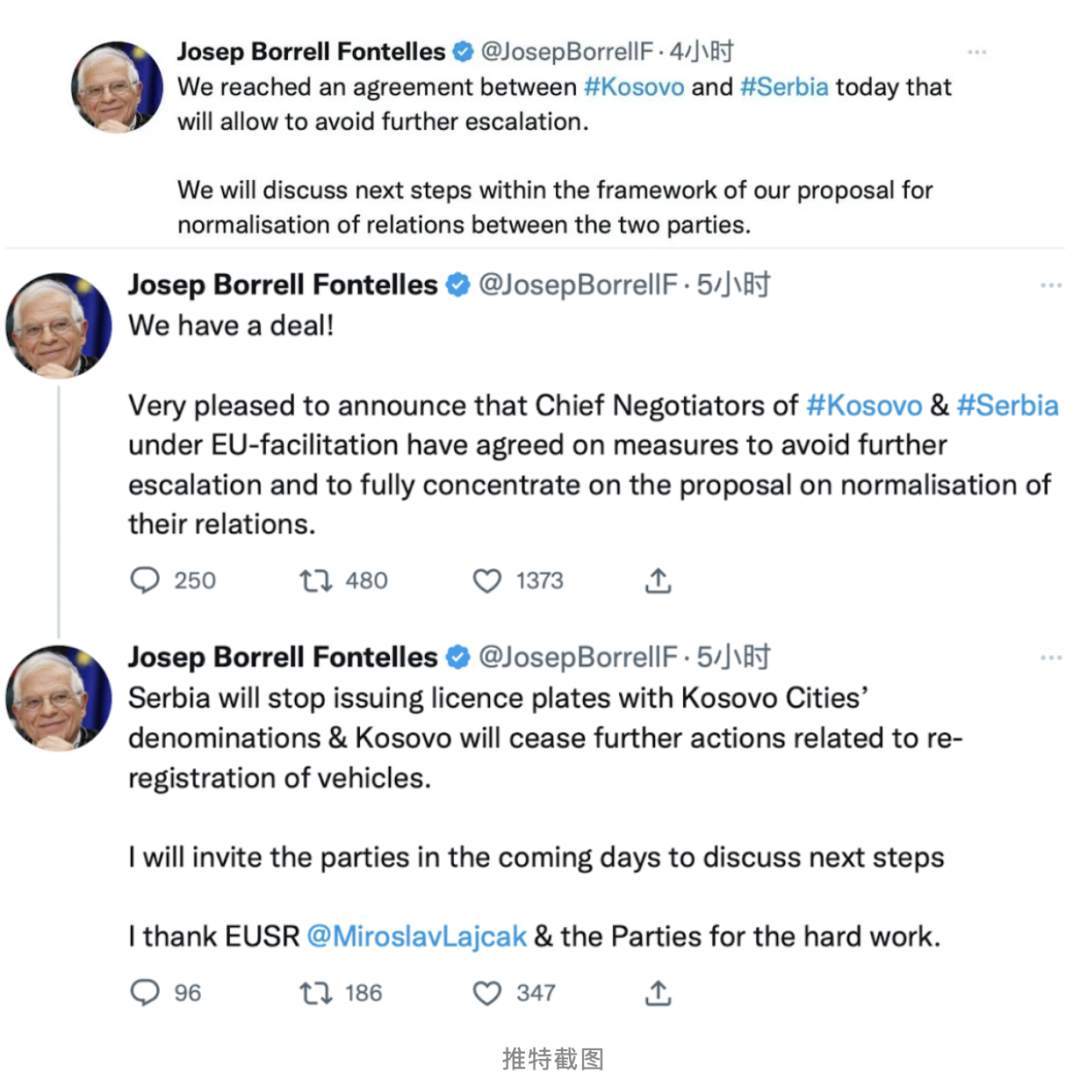
Task: Click the @JosepBorrellF handle on the top tweet
Action: tap(569, 52)
